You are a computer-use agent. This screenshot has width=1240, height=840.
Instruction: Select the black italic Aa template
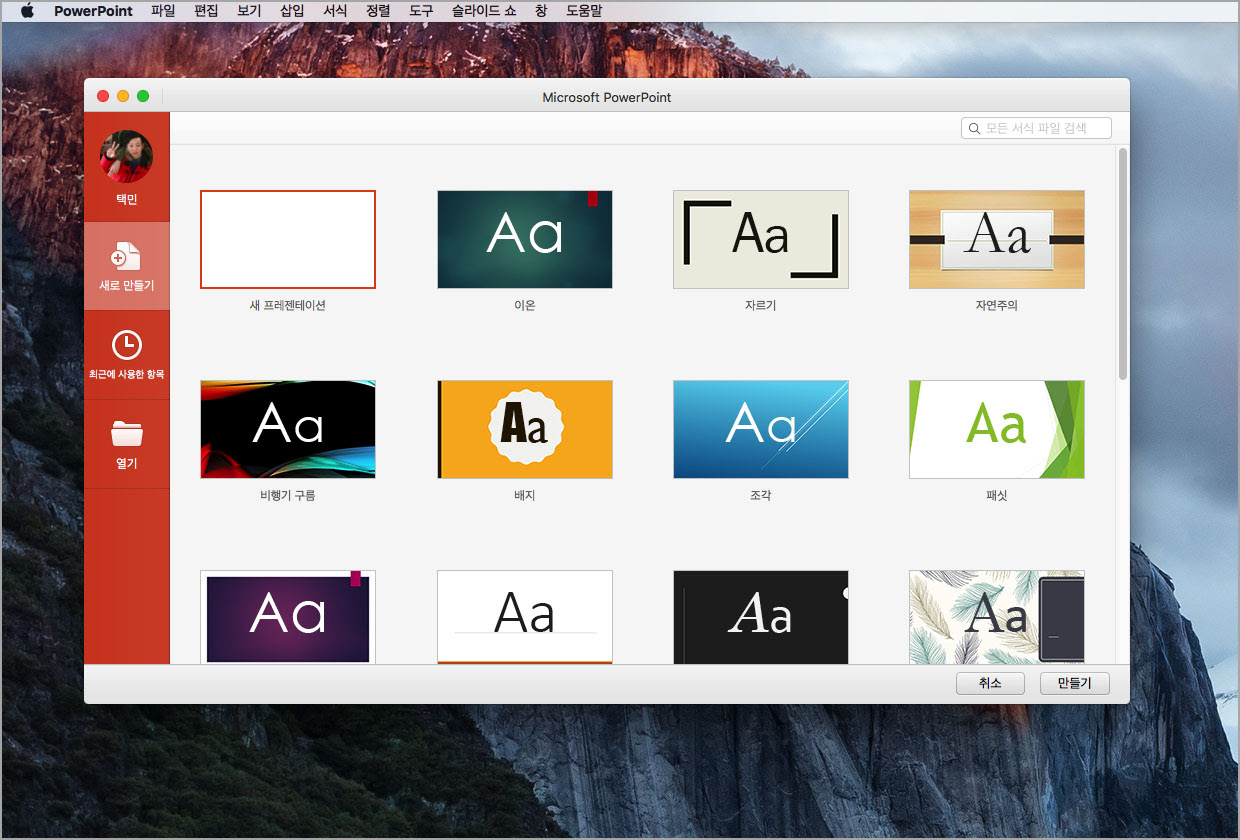[761, 616]
